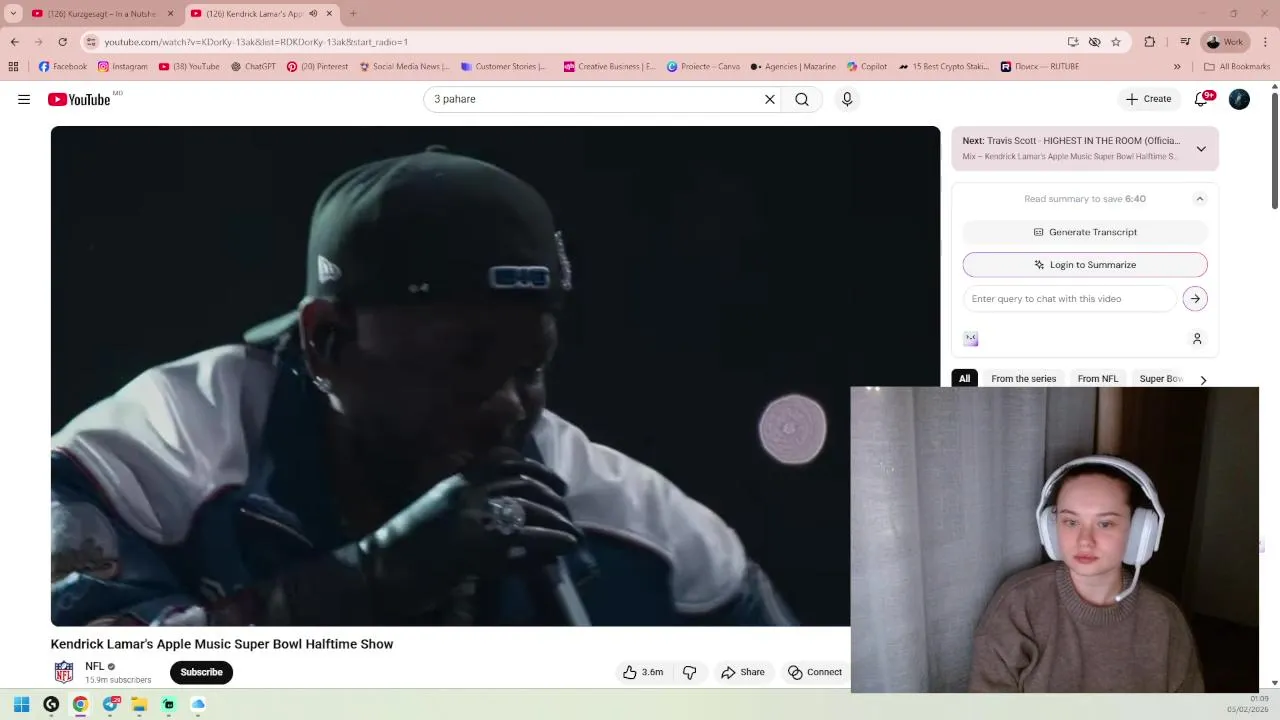Share the video

[743, 672]
